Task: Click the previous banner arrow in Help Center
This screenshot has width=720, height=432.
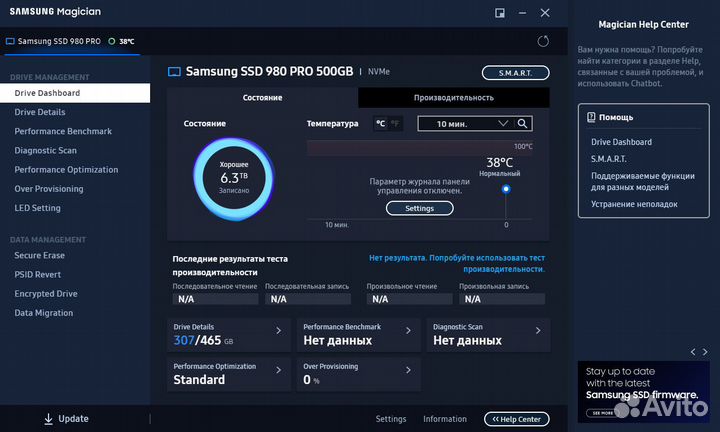Action: point(693,352)
